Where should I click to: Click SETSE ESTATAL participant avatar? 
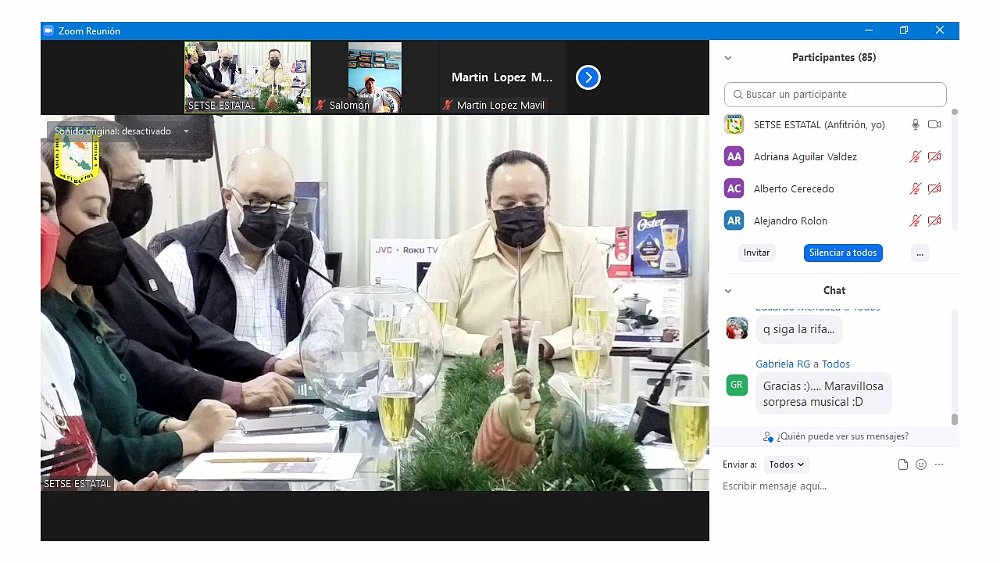pyautogui.click(x=734, y=125)
